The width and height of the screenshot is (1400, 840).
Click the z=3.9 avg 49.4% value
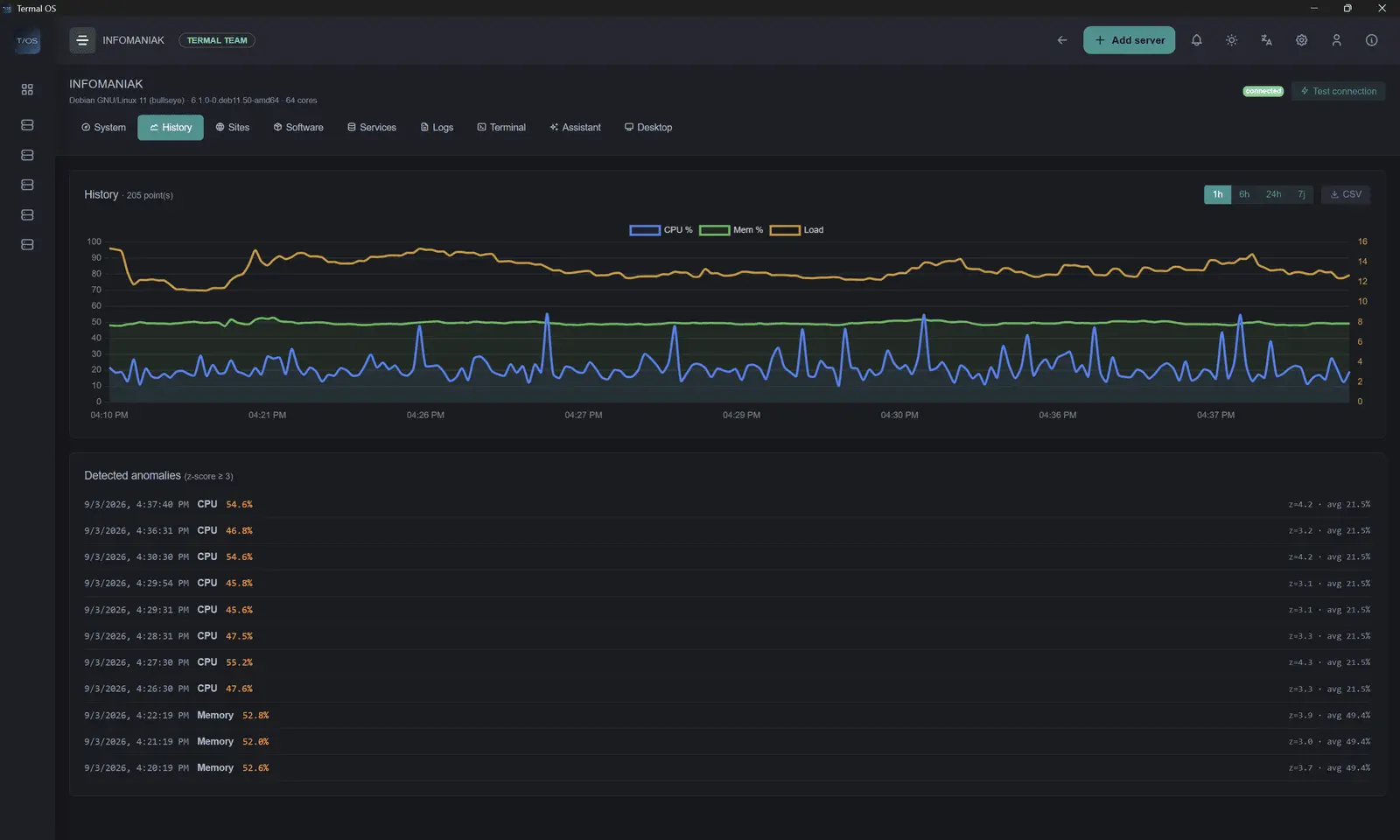(x=1329, y=716)
